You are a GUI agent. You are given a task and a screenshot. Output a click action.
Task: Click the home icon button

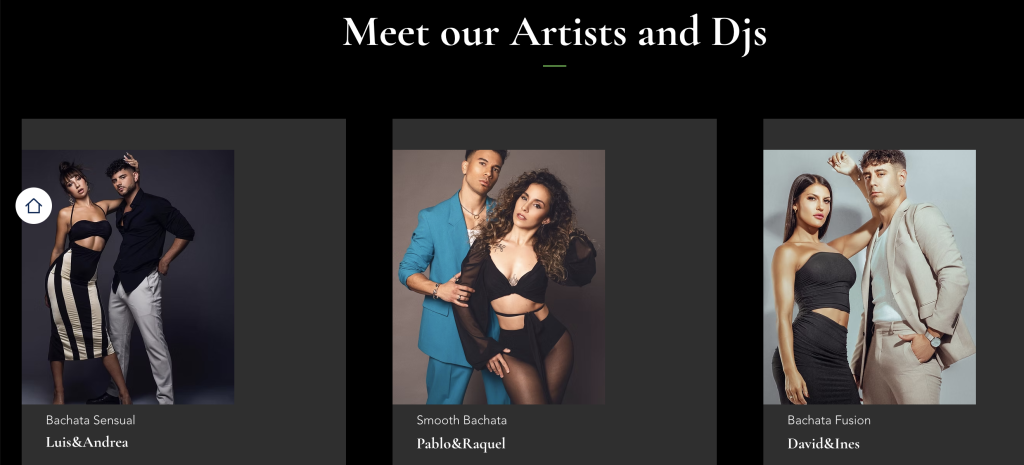[x=34, y=206]
